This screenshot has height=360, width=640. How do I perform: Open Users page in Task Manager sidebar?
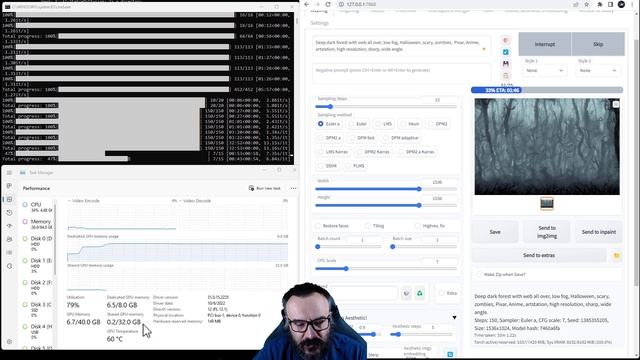pos(9,239)
